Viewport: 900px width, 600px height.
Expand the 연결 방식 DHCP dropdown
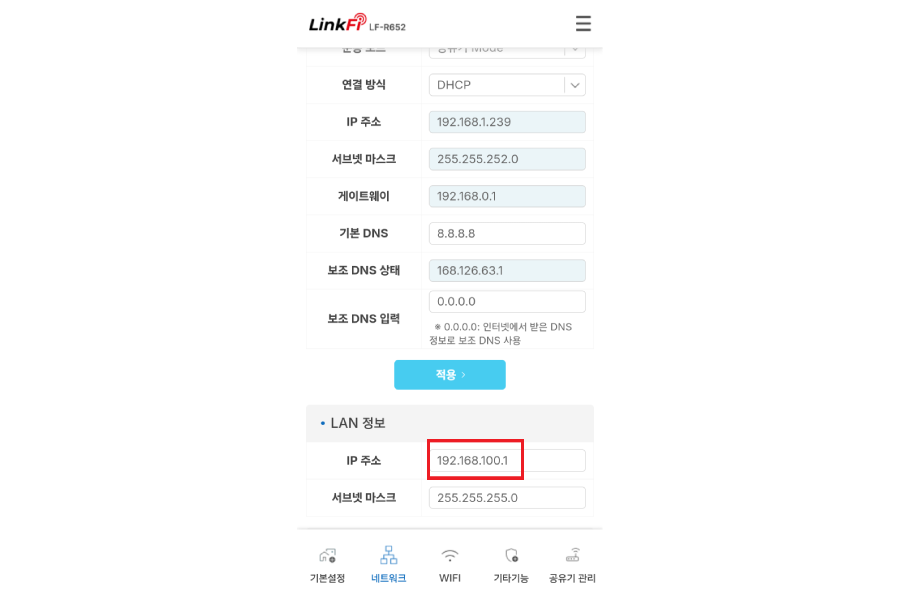click(x=507, y=85)
